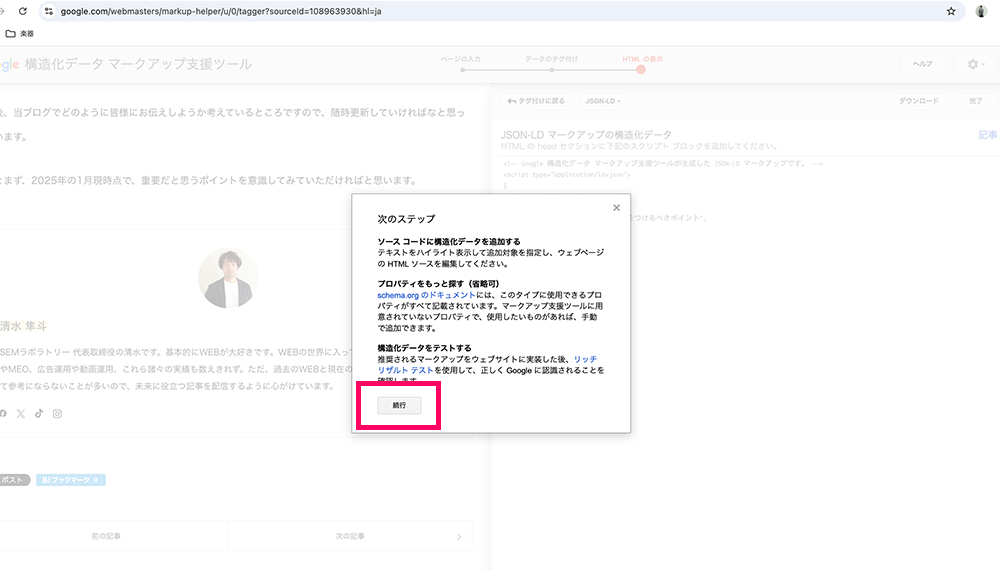Open the schema.org のドキュメント link
The height and width of the screenshot is (570, 1000).
click(426, 295)
